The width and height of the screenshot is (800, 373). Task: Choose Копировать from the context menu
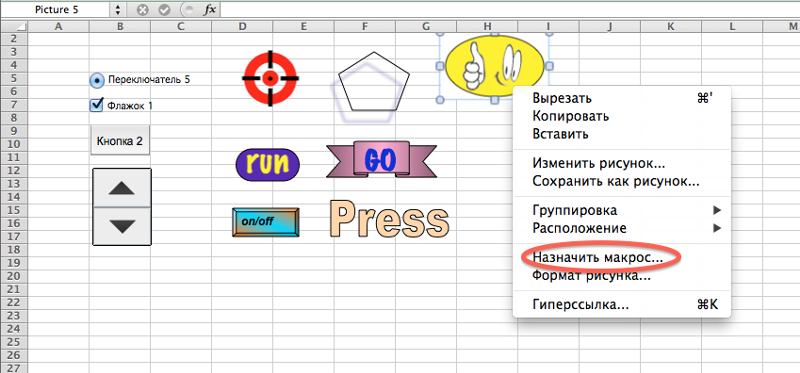(x=621, y=116)
